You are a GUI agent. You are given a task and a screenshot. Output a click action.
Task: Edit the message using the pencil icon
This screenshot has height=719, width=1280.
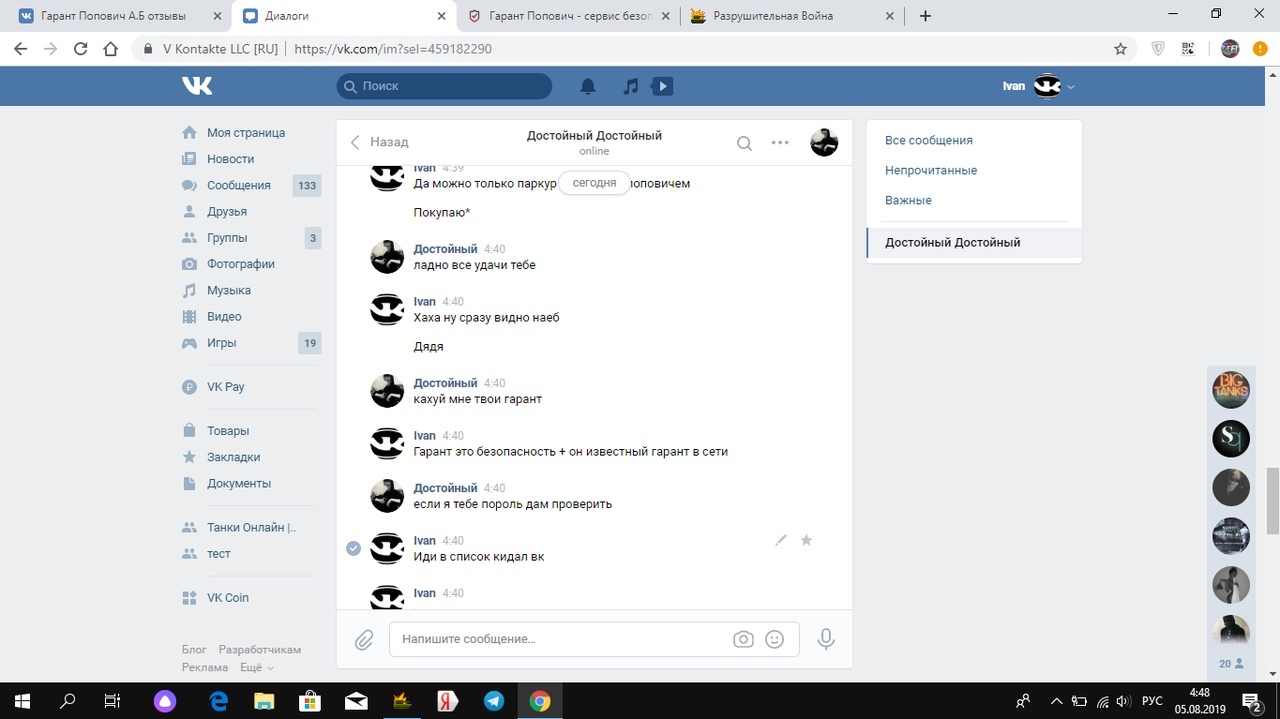coord(781,540)
